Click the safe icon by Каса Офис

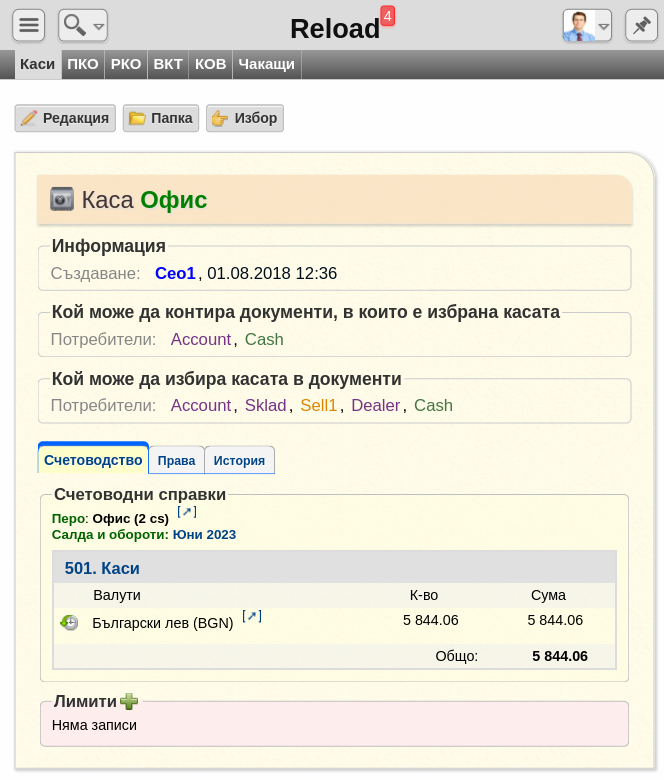tap(62, 199)
